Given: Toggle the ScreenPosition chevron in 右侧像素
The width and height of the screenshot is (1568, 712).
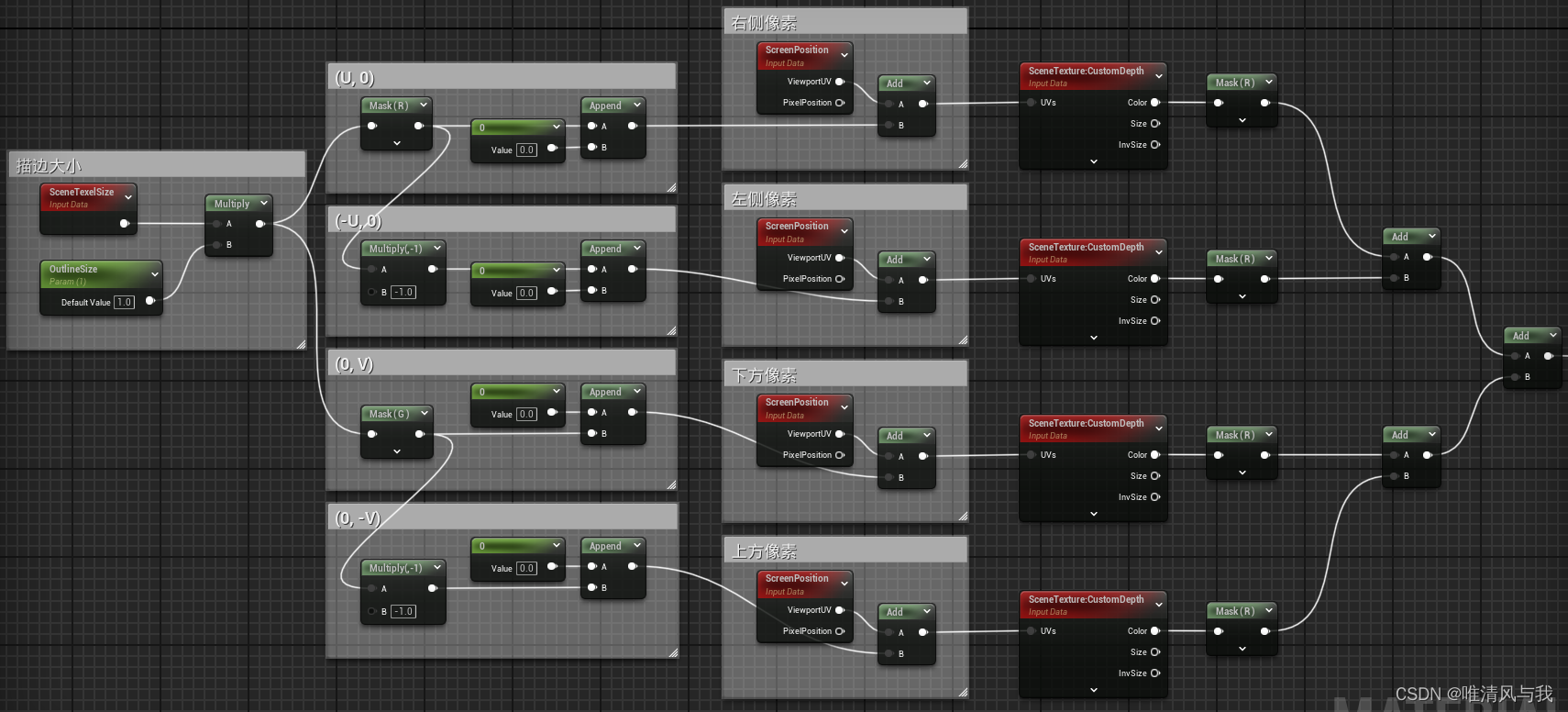Looking at the screenshot, I should pos(844,56).
